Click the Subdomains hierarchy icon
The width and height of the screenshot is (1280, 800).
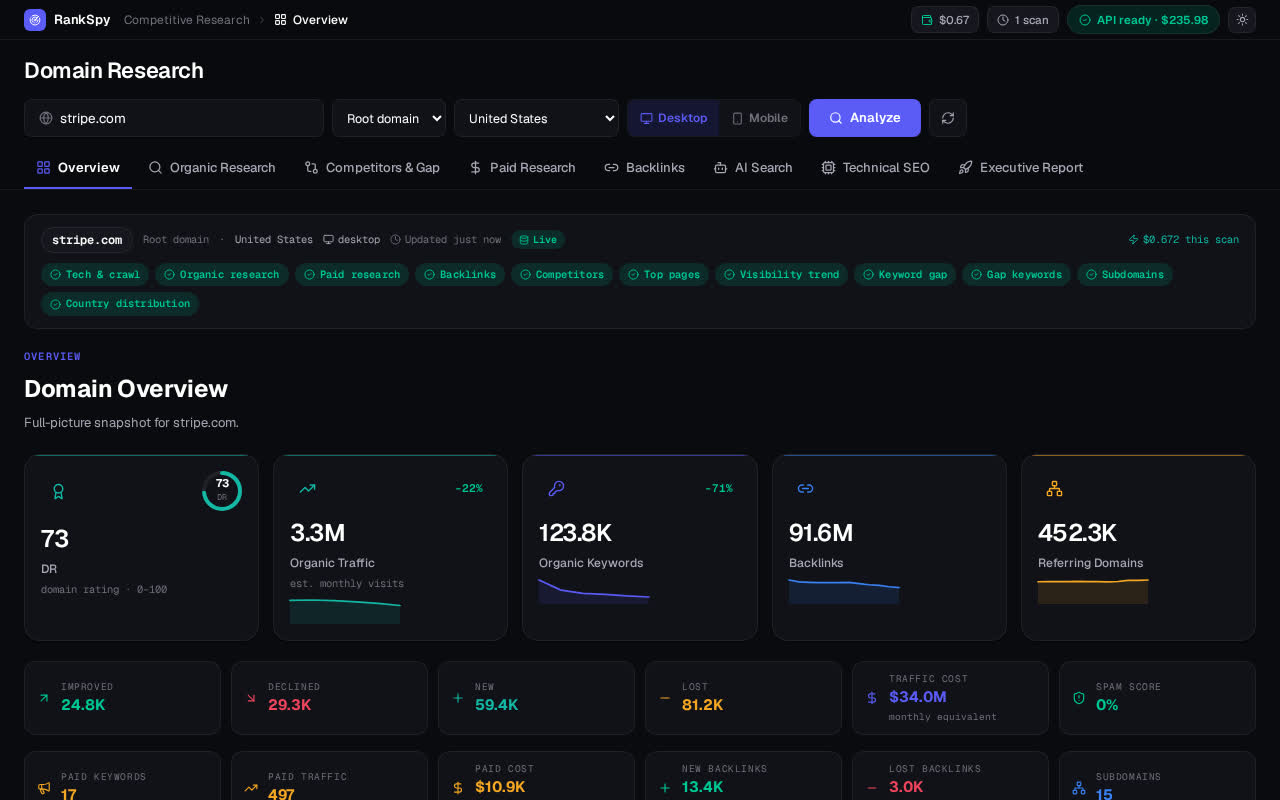1078,788
